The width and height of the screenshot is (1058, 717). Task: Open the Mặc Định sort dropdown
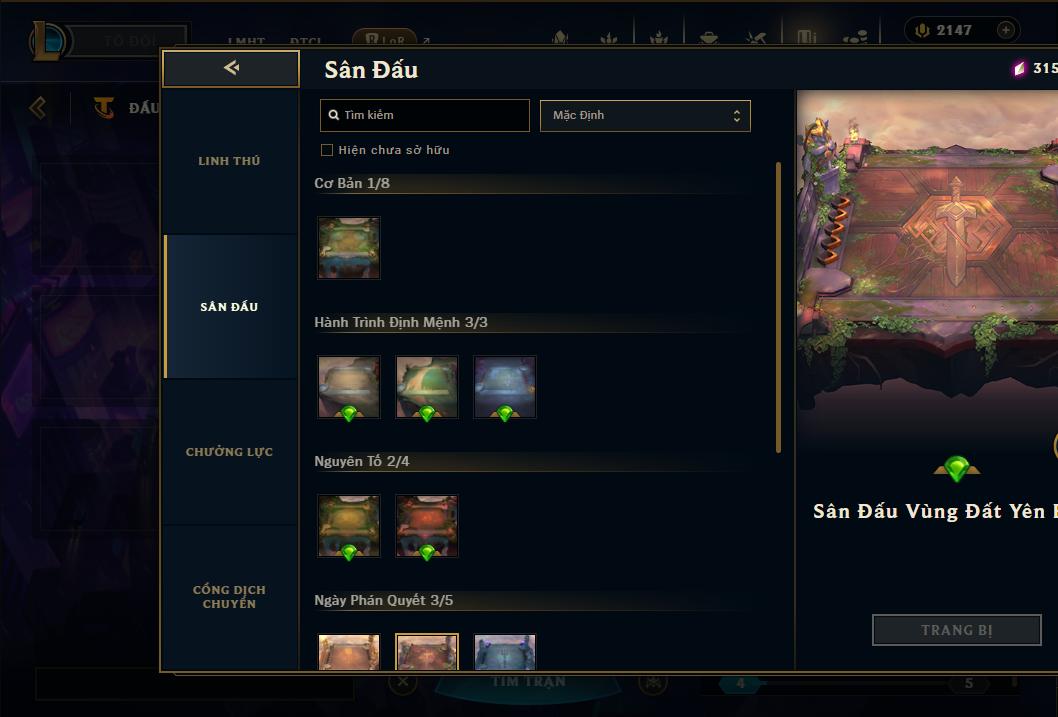[645, 115]
